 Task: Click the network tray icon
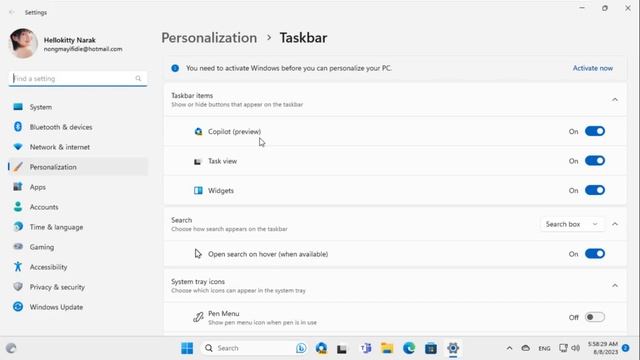(563, 348)
